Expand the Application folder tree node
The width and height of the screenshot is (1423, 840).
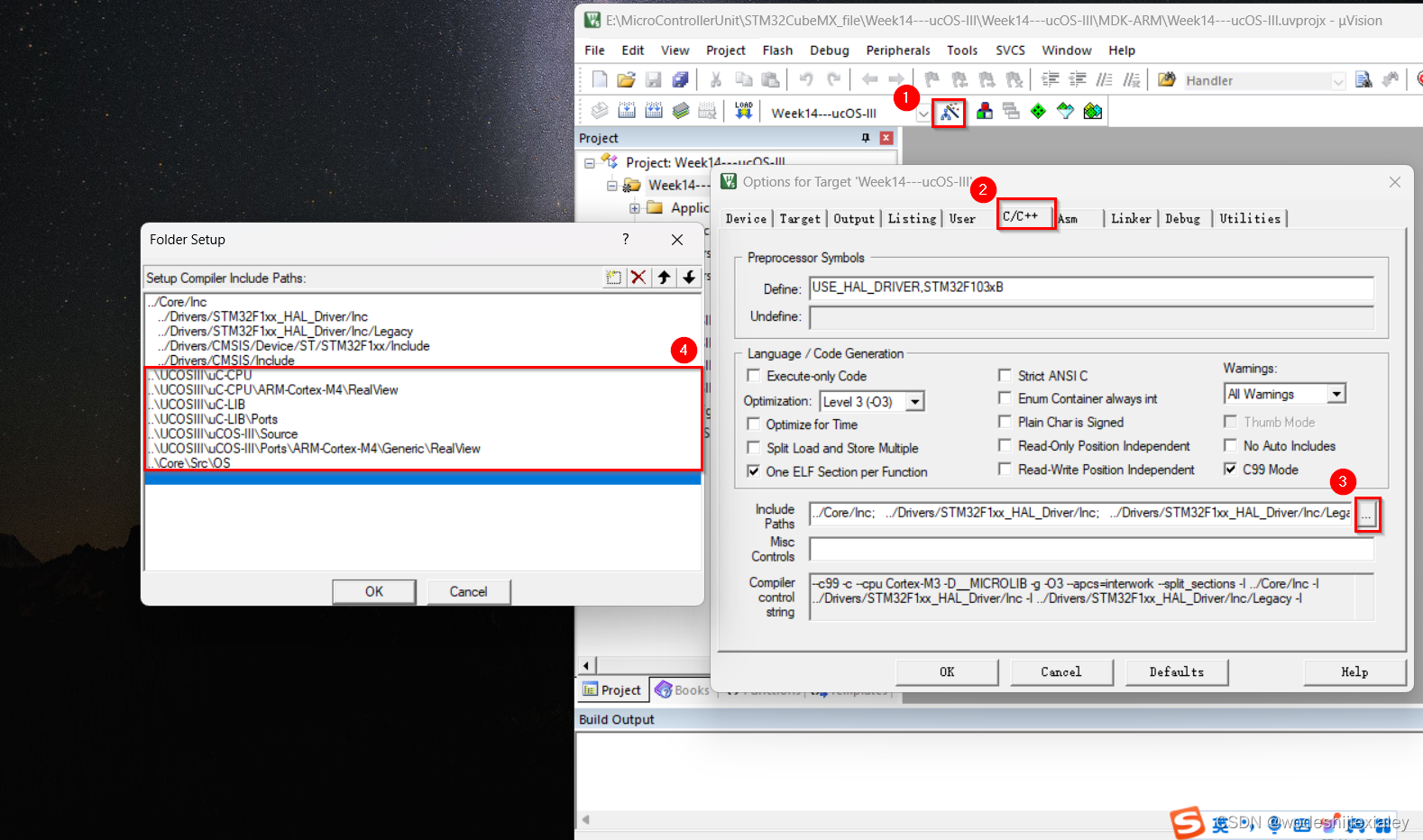pyautogui.click(x=635, y=208)
